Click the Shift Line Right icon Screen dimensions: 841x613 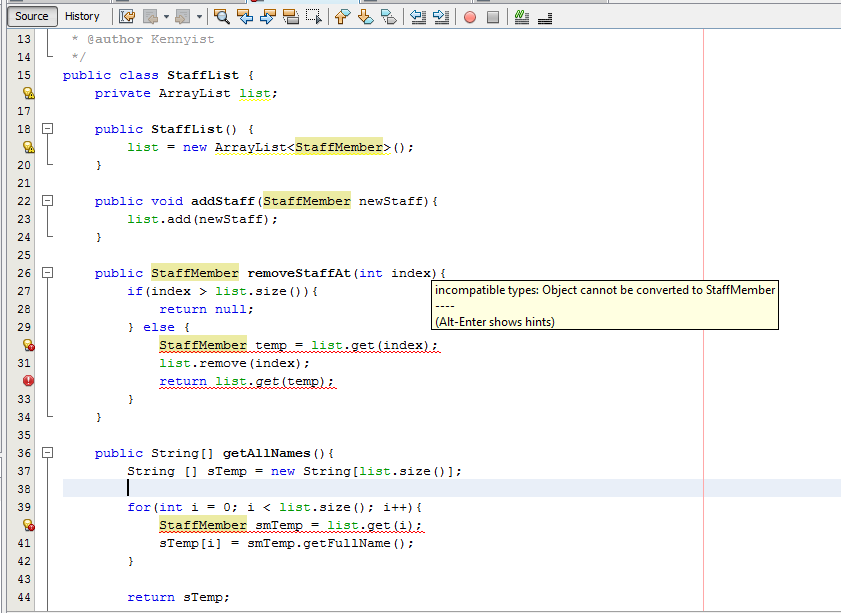click(442, 16)
